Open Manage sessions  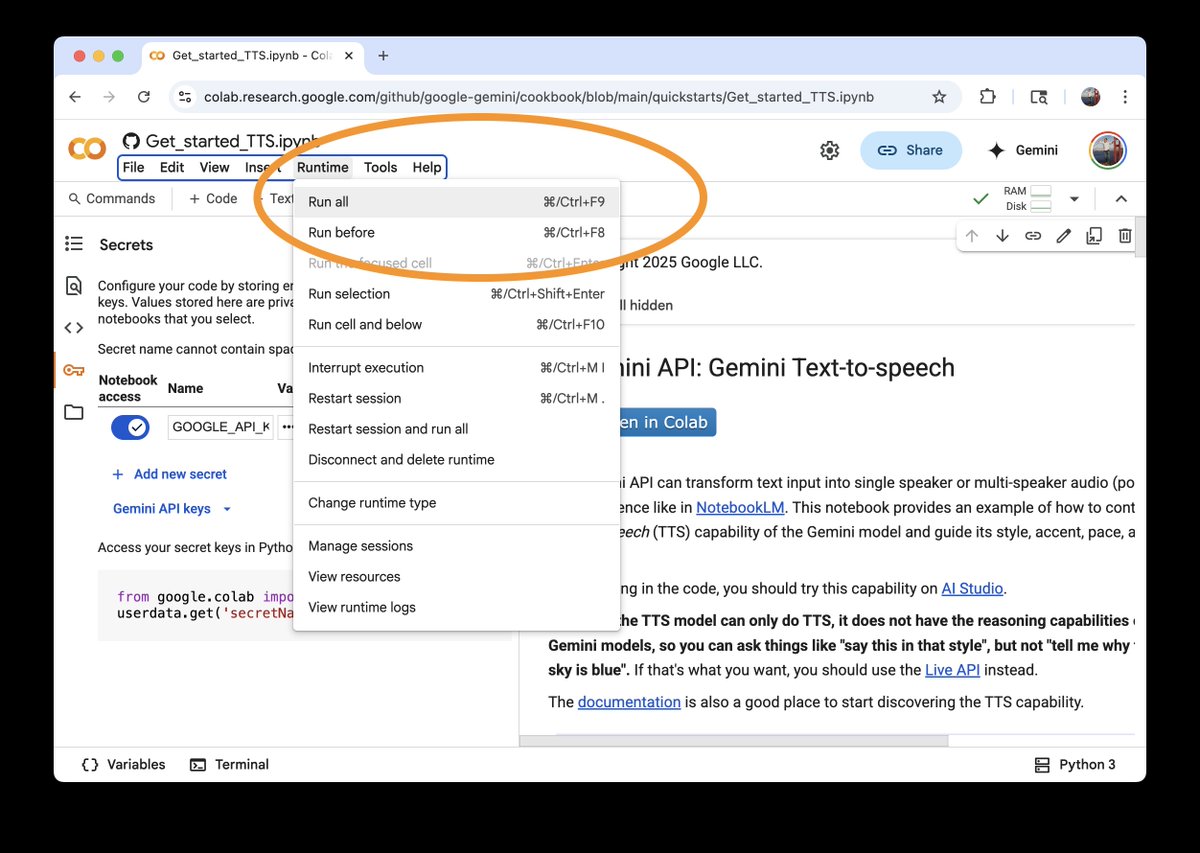coord(457,546)
